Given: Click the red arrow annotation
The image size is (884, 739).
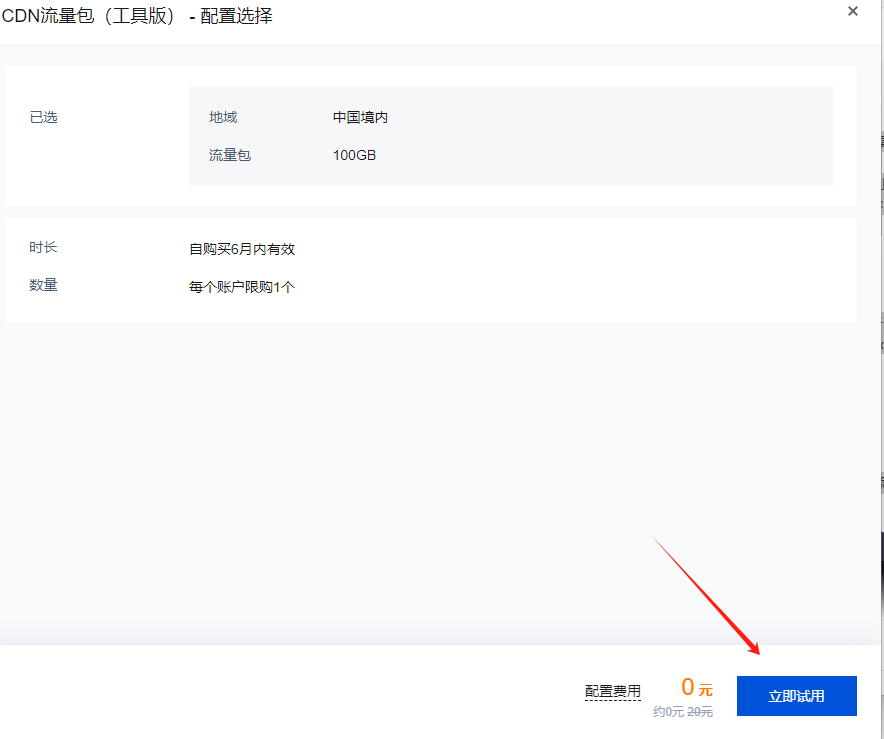Looking at the screenshot, I should (x=708, y=595).
